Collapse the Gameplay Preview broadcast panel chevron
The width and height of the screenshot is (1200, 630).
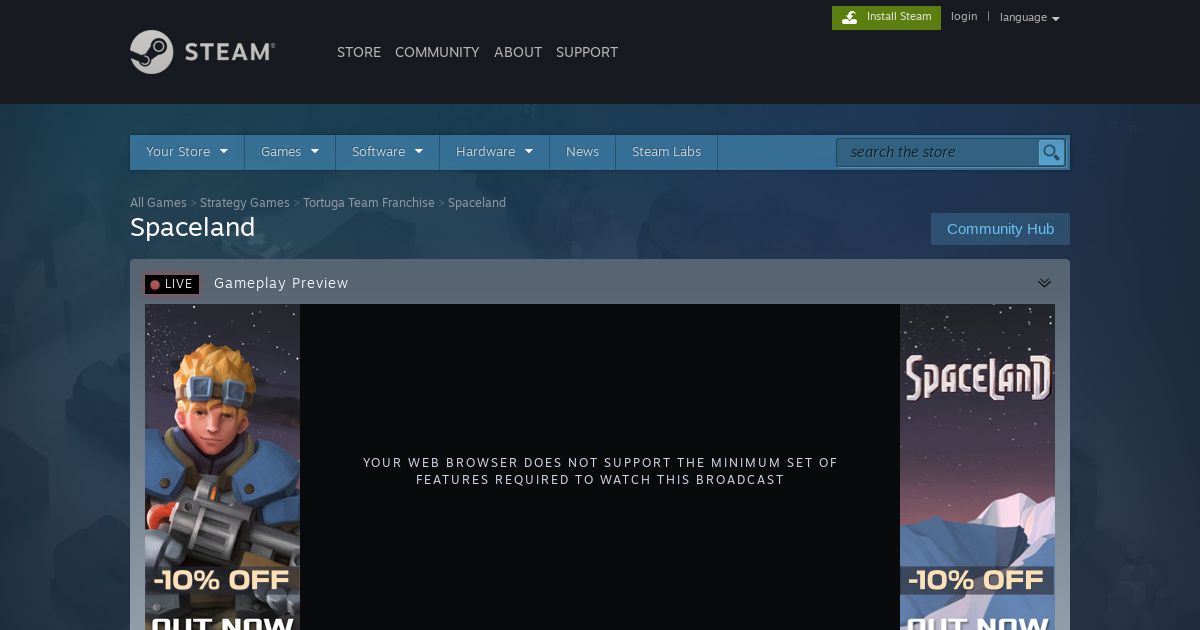1044,283
